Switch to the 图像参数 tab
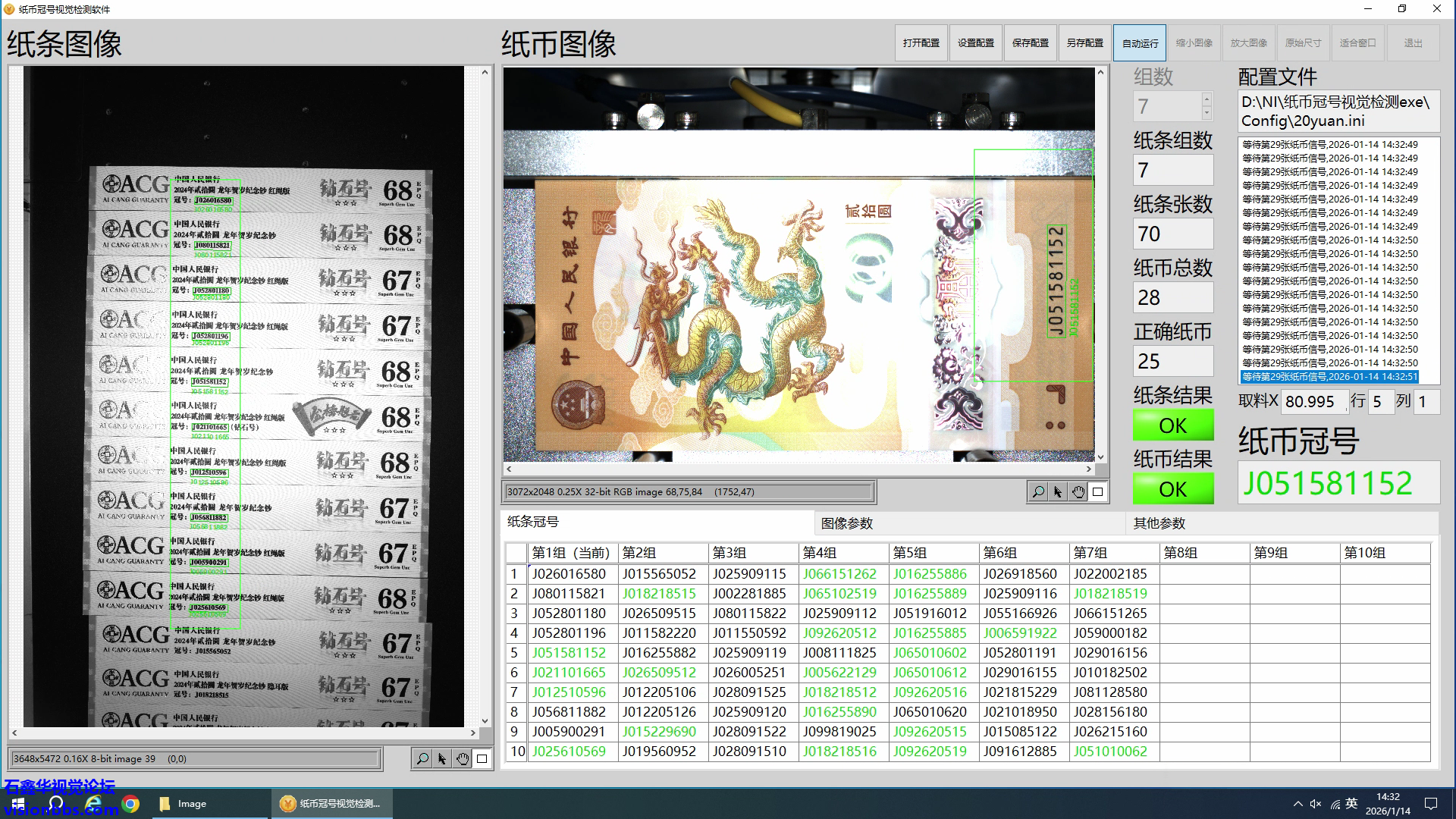 (x=846, y=523)
